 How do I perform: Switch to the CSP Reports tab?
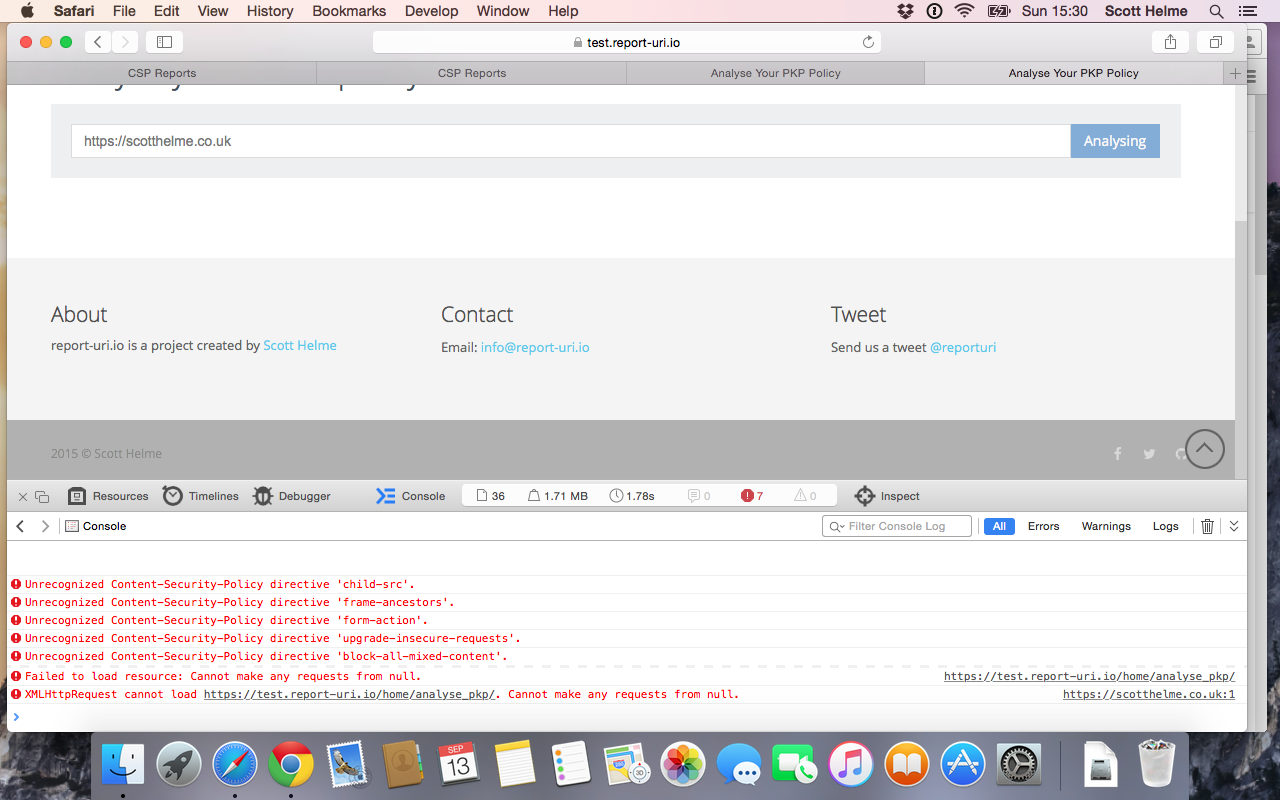(x=160, y=72)
